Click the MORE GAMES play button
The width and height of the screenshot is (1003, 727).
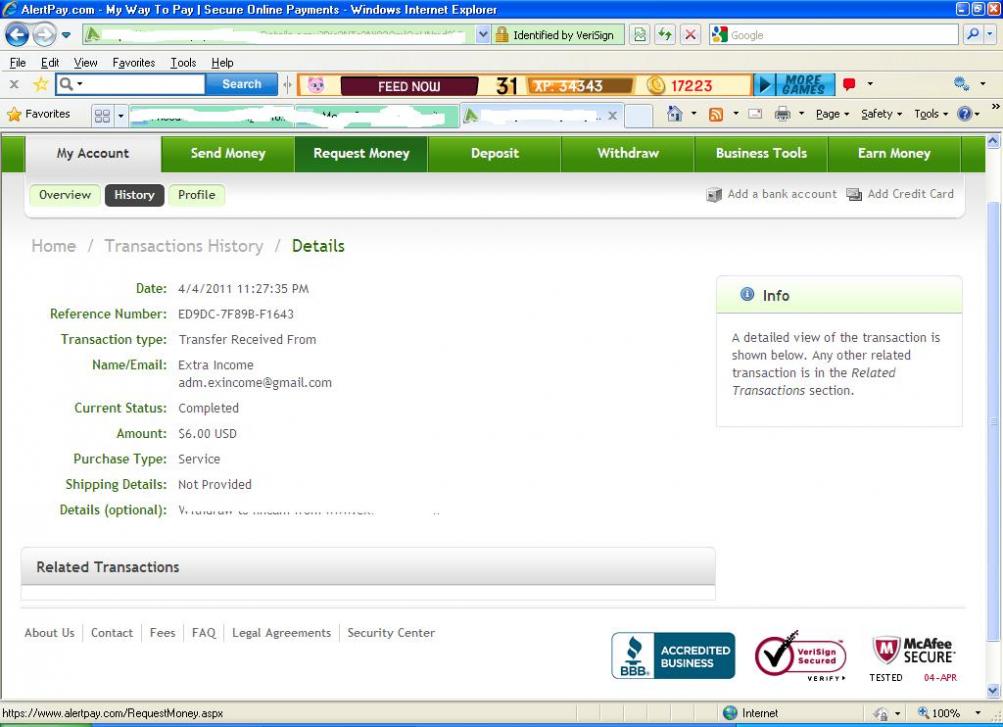[x=795, y=84]
